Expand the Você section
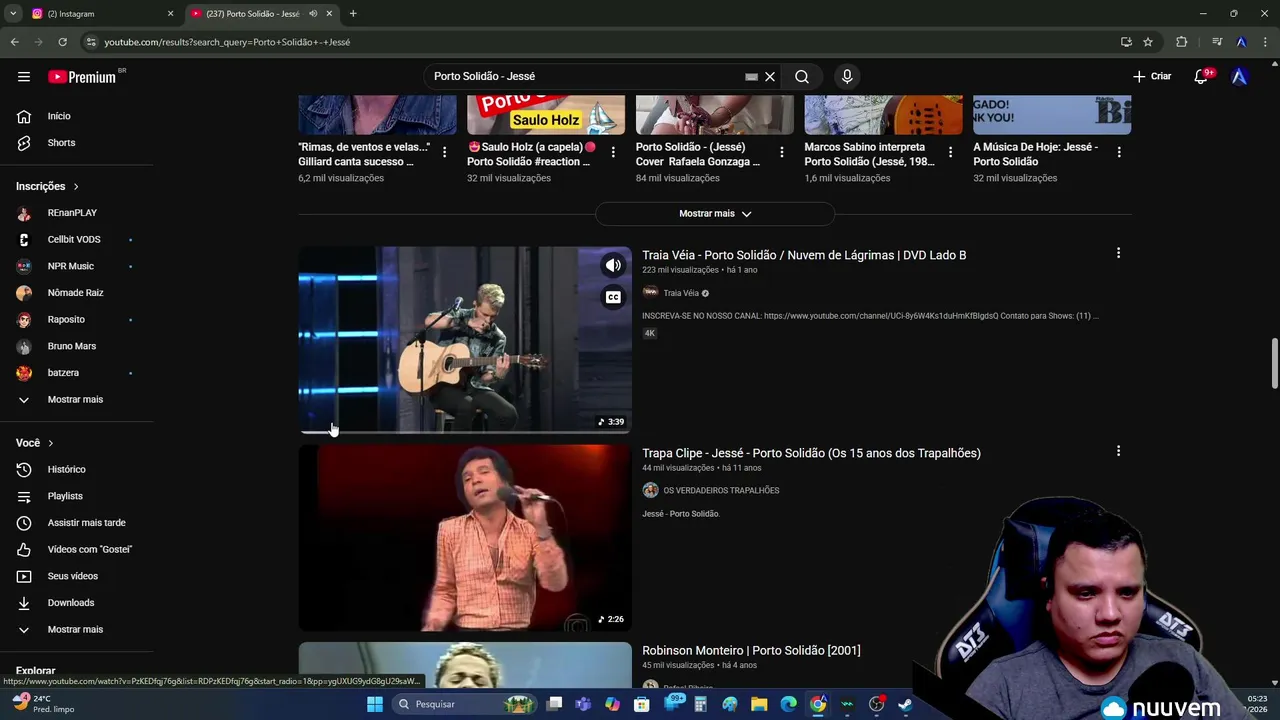The image size is (1280, 720). [x=35, y=443]
